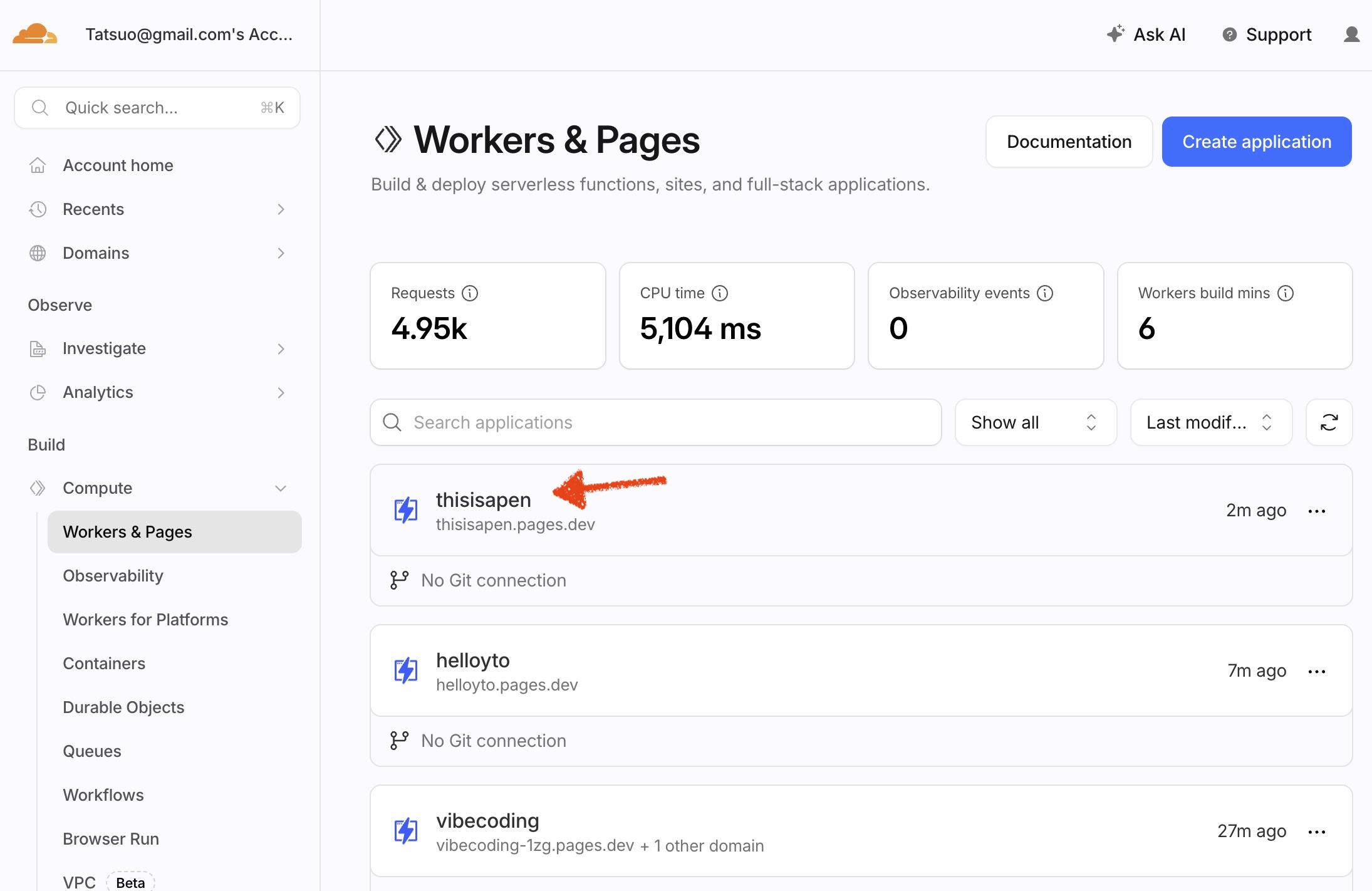This screenshot has width=1372, height=891.
Task: Open the vibecoding application
Action: pos(487,821)
